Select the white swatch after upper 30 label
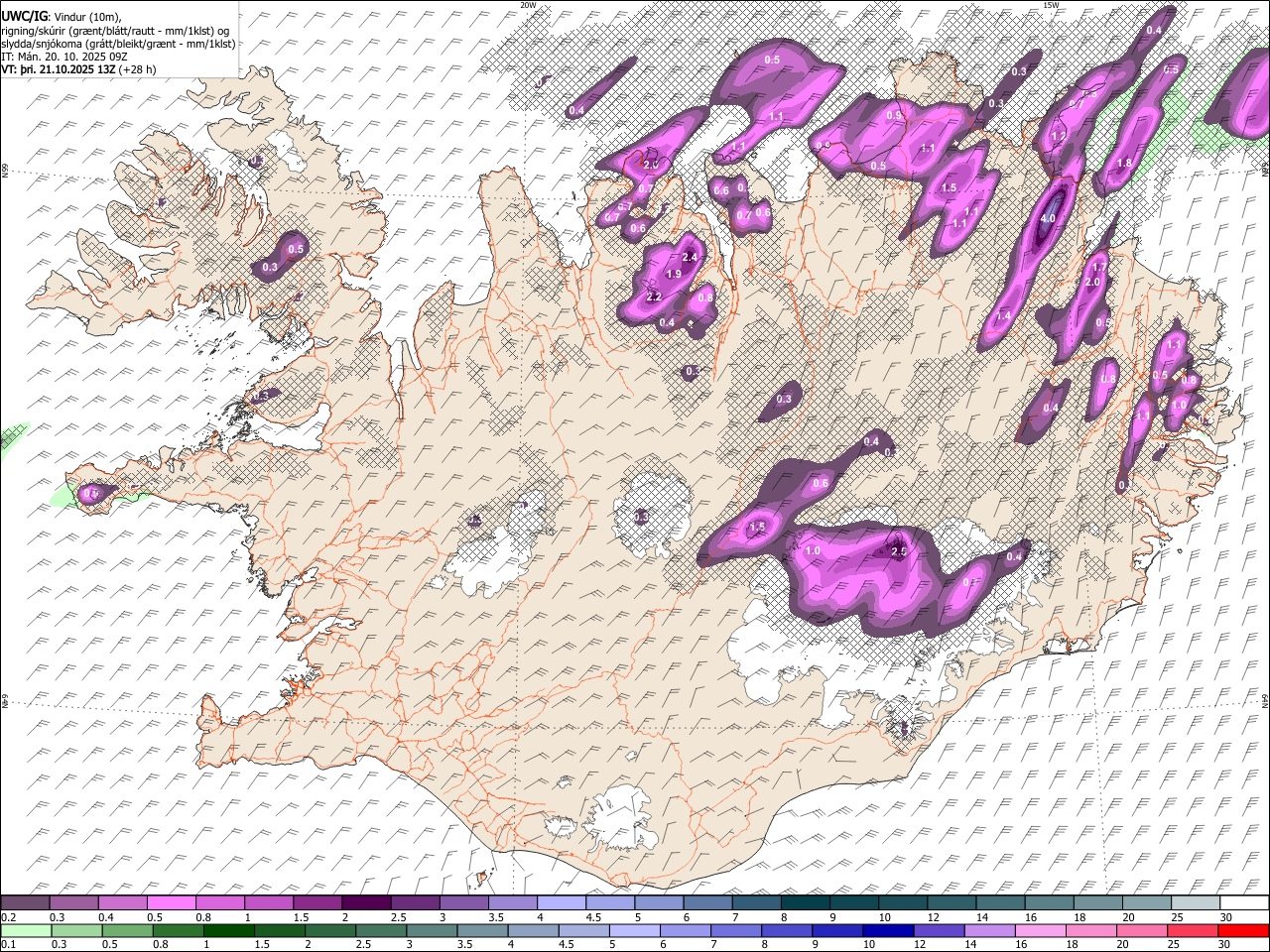The width and height of the screenshot is (1270, 952). pos(1243,903)
